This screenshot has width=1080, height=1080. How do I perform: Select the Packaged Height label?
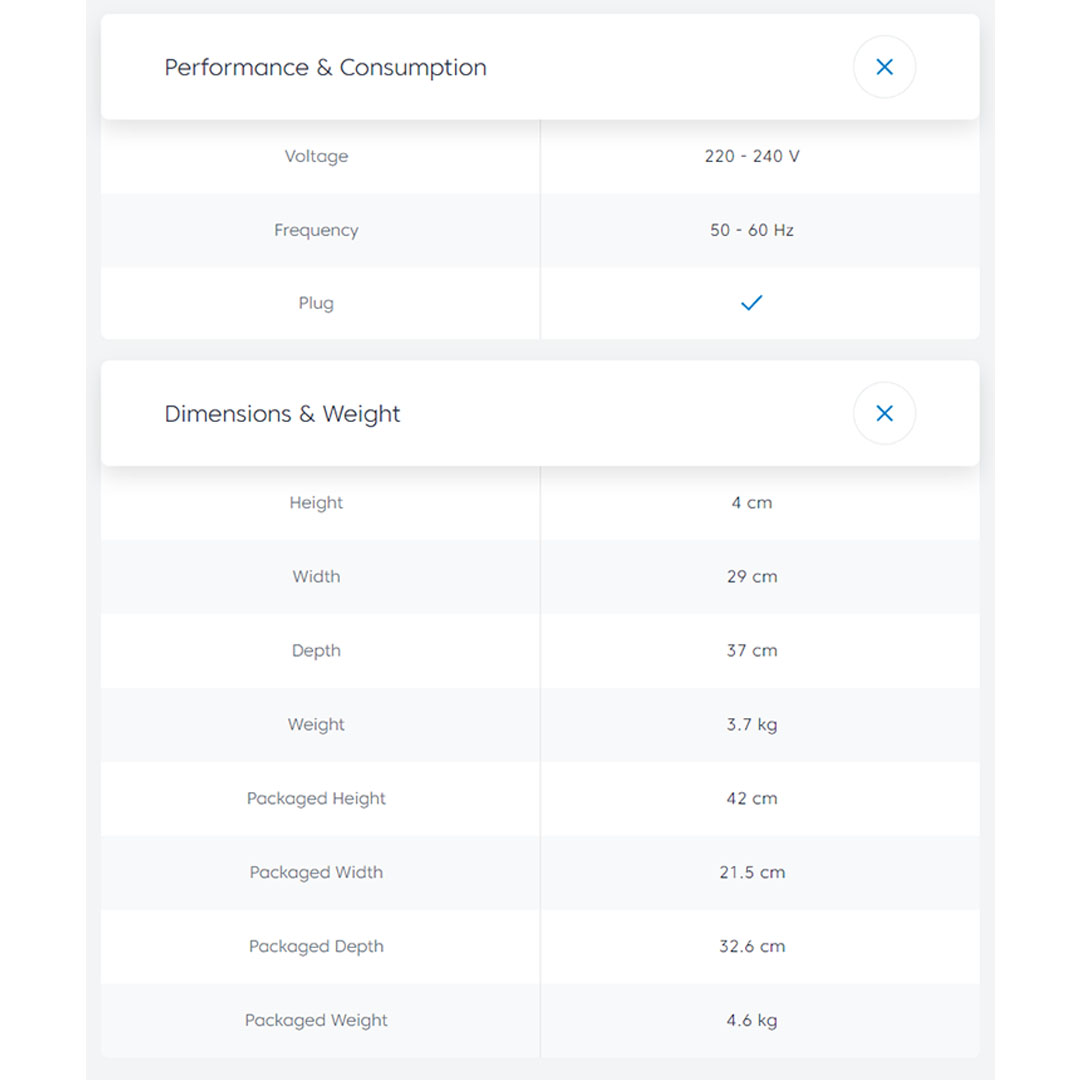click(316, 799)
